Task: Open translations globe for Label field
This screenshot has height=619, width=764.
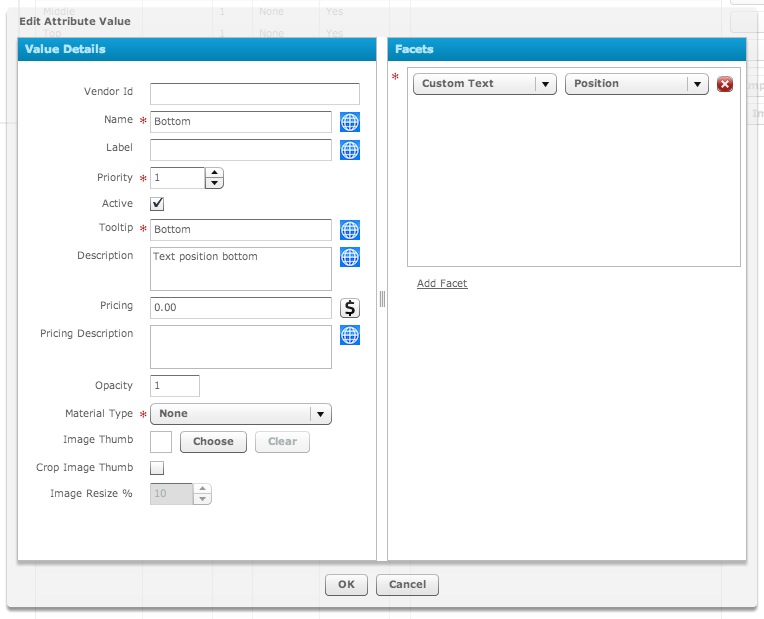Action: point(350,150)
